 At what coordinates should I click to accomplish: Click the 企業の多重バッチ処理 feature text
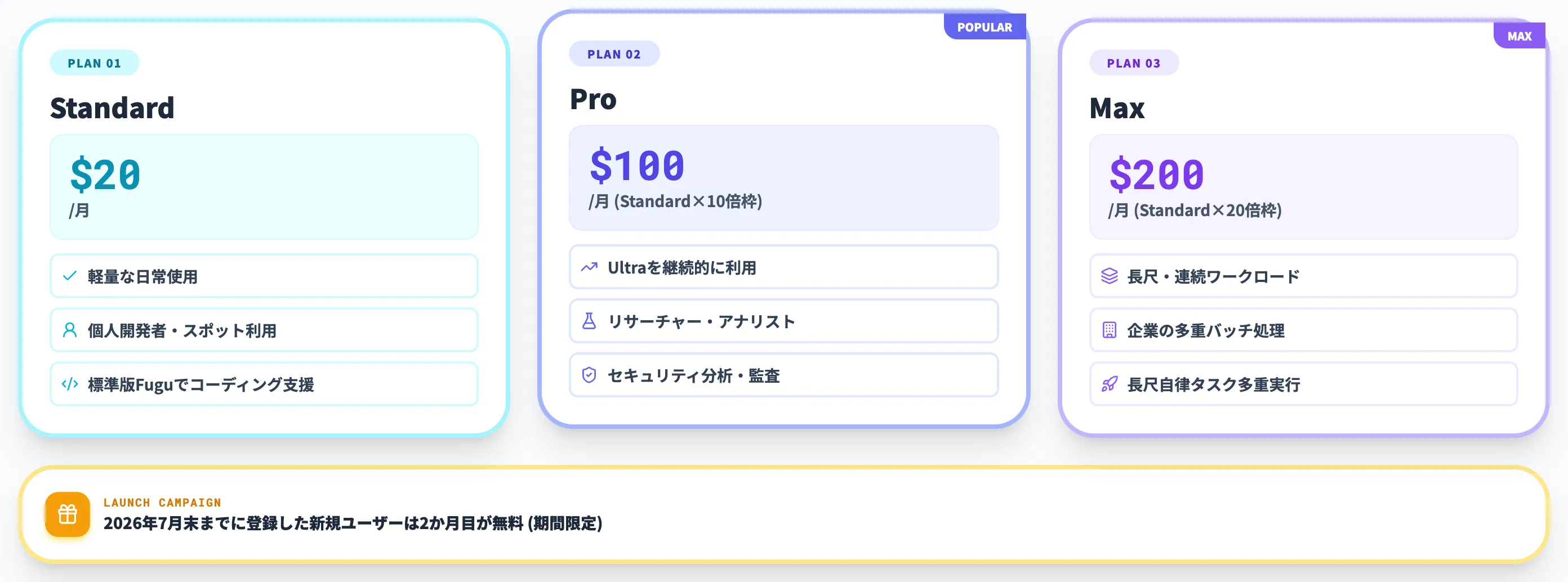coord(1206,331)
